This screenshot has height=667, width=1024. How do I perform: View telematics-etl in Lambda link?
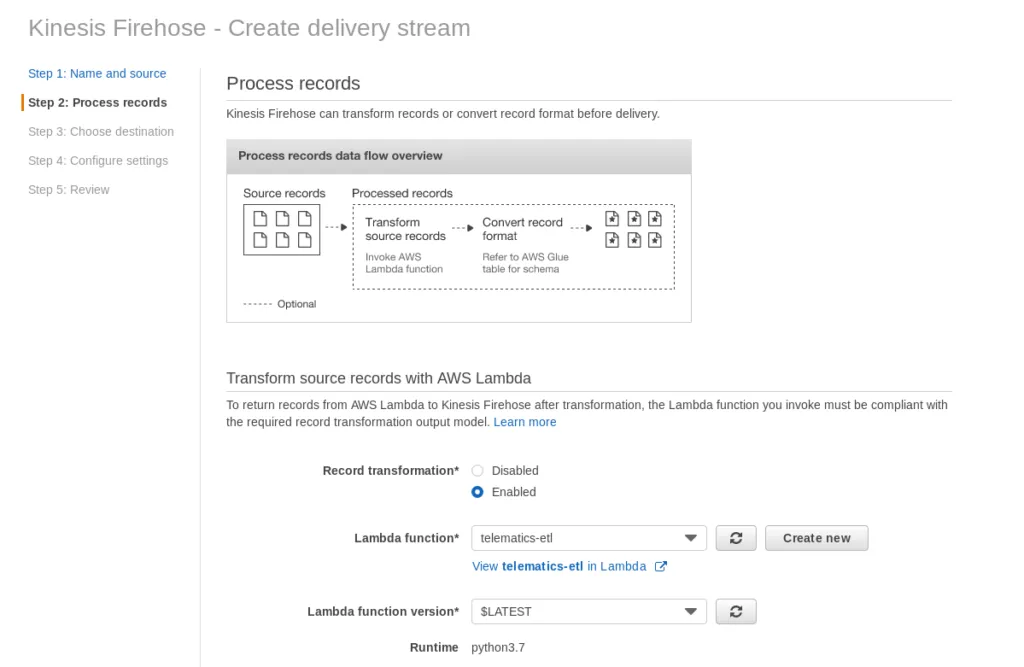coord(559,566)
